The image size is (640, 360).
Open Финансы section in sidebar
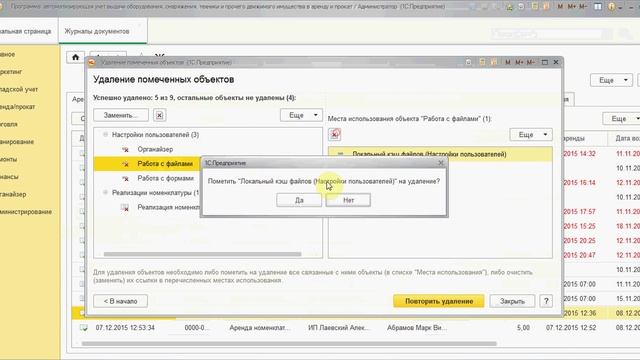(x=9, y=177)
